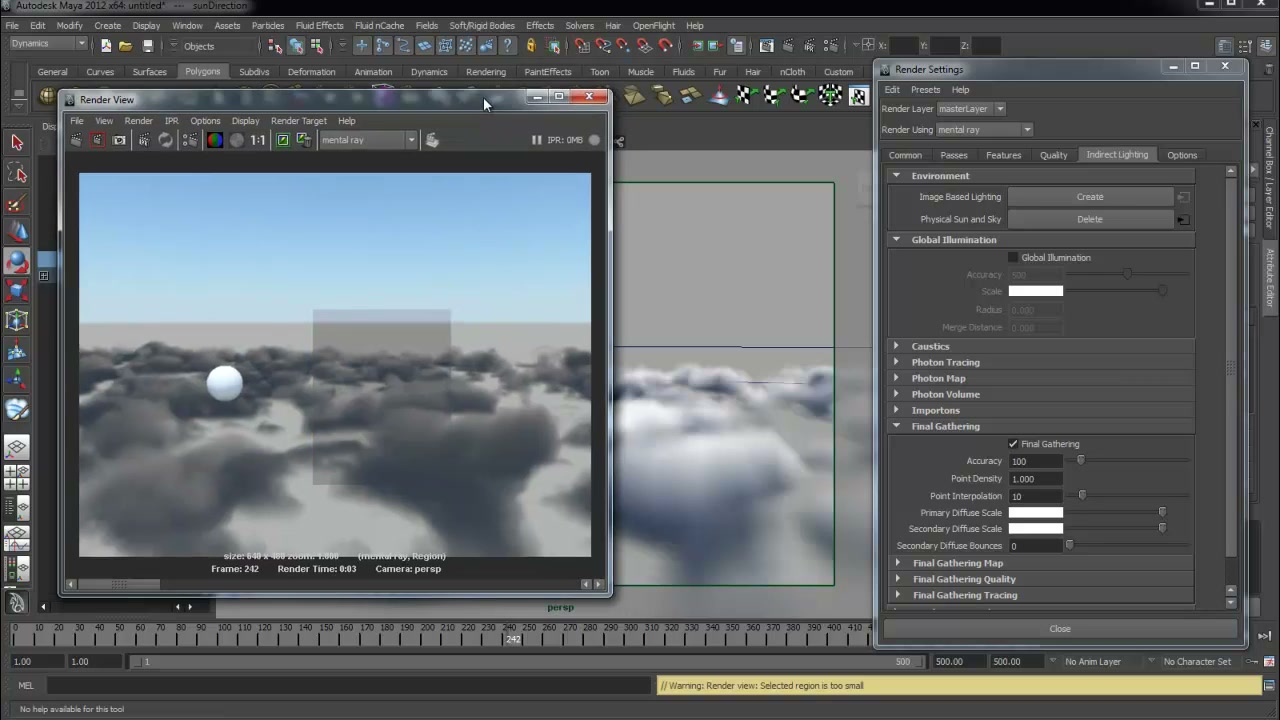This screenshot has height=720, width=1280.
Task: Pause IPR tuning
Action: click(x=536, y=140)
